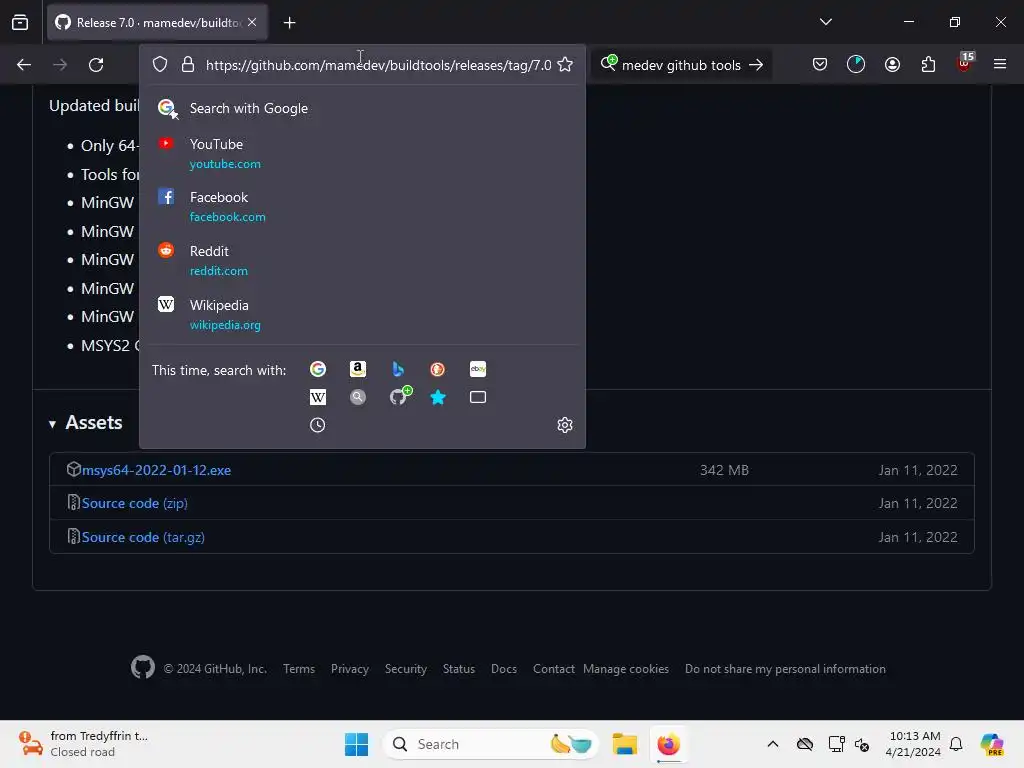Open Status footer link
This screenshot has height=768, width=1024.
point(458,669)
